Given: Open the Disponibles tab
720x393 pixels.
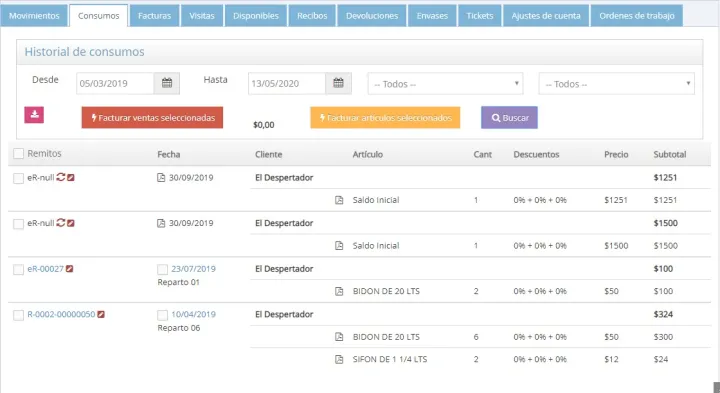Looking at the screenshot, I should 256,16.
